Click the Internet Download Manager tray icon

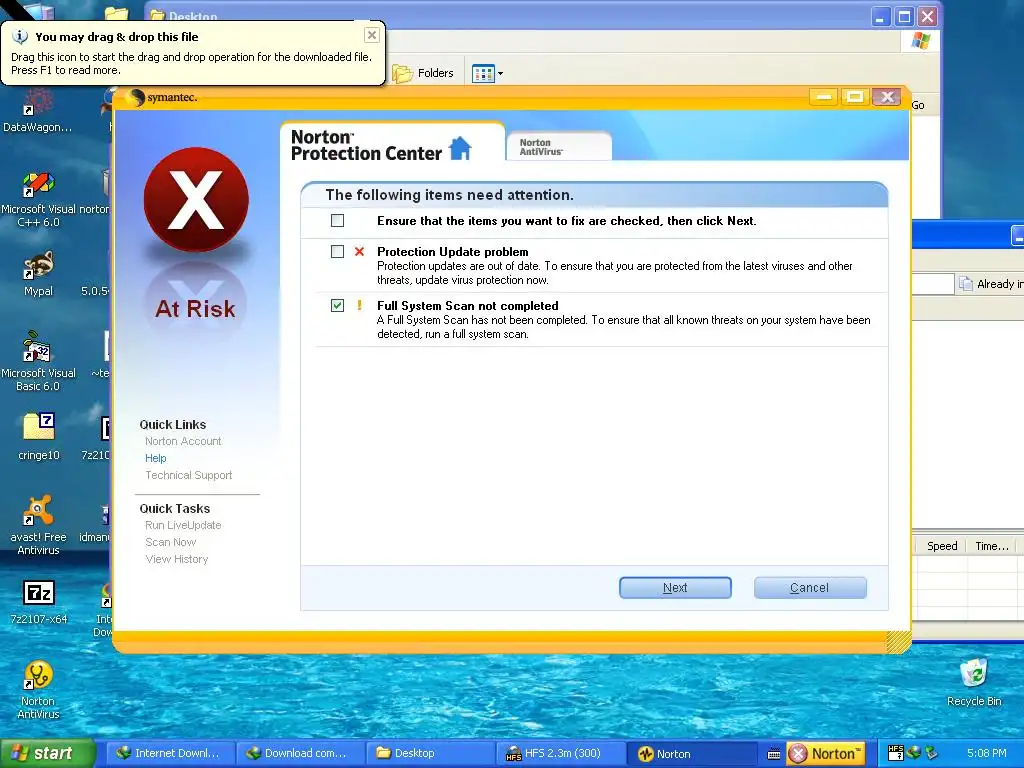click(914, 753)
